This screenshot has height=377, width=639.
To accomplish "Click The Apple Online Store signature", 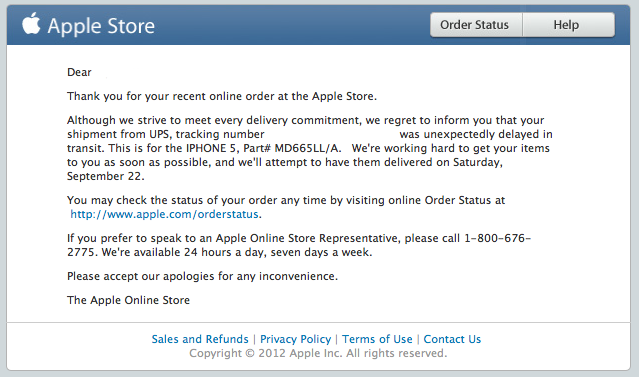I will tap(128, 300).
